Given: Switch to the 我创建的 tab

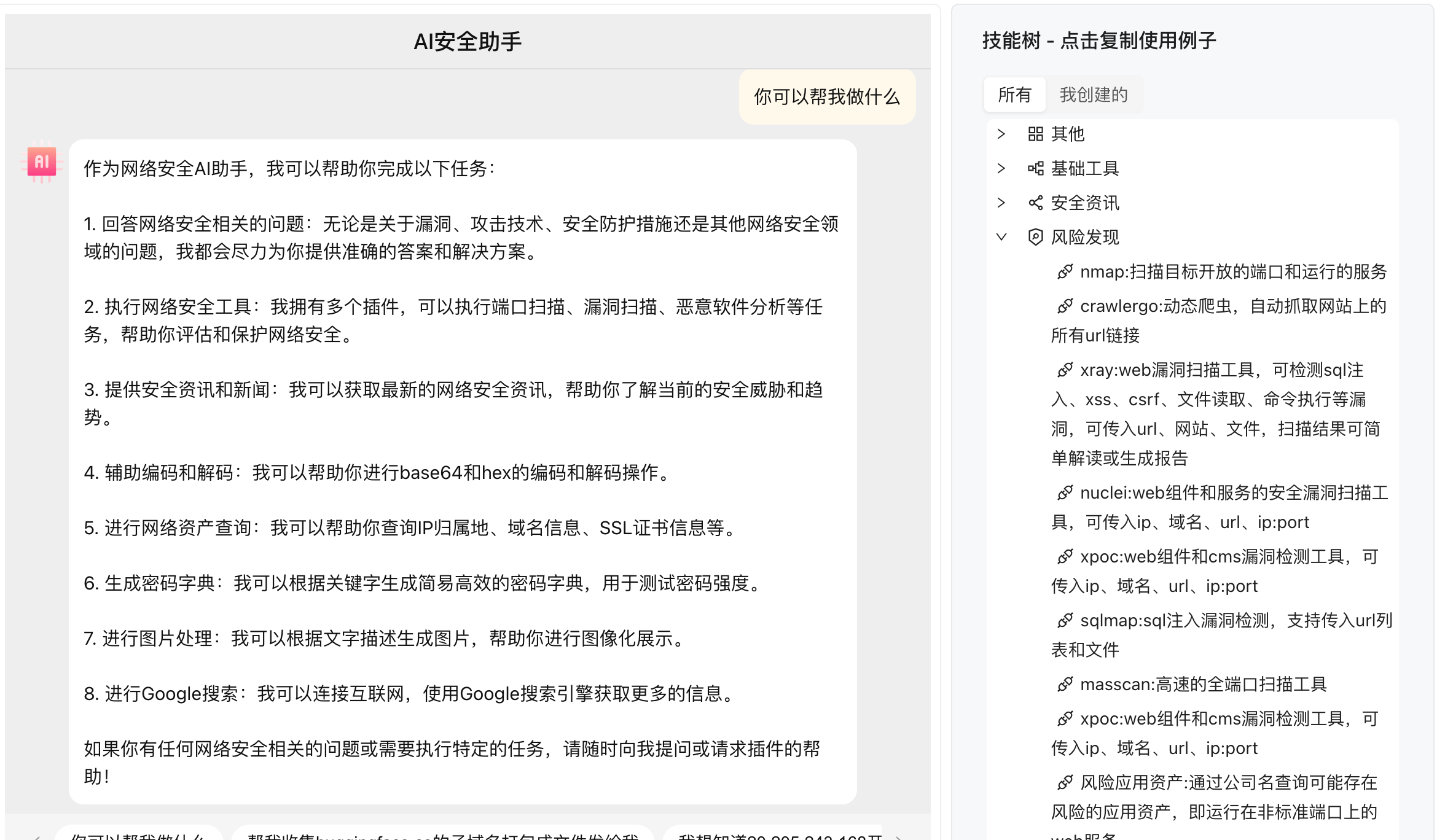Looking at the screenshot, I should tap(1094, 95).
